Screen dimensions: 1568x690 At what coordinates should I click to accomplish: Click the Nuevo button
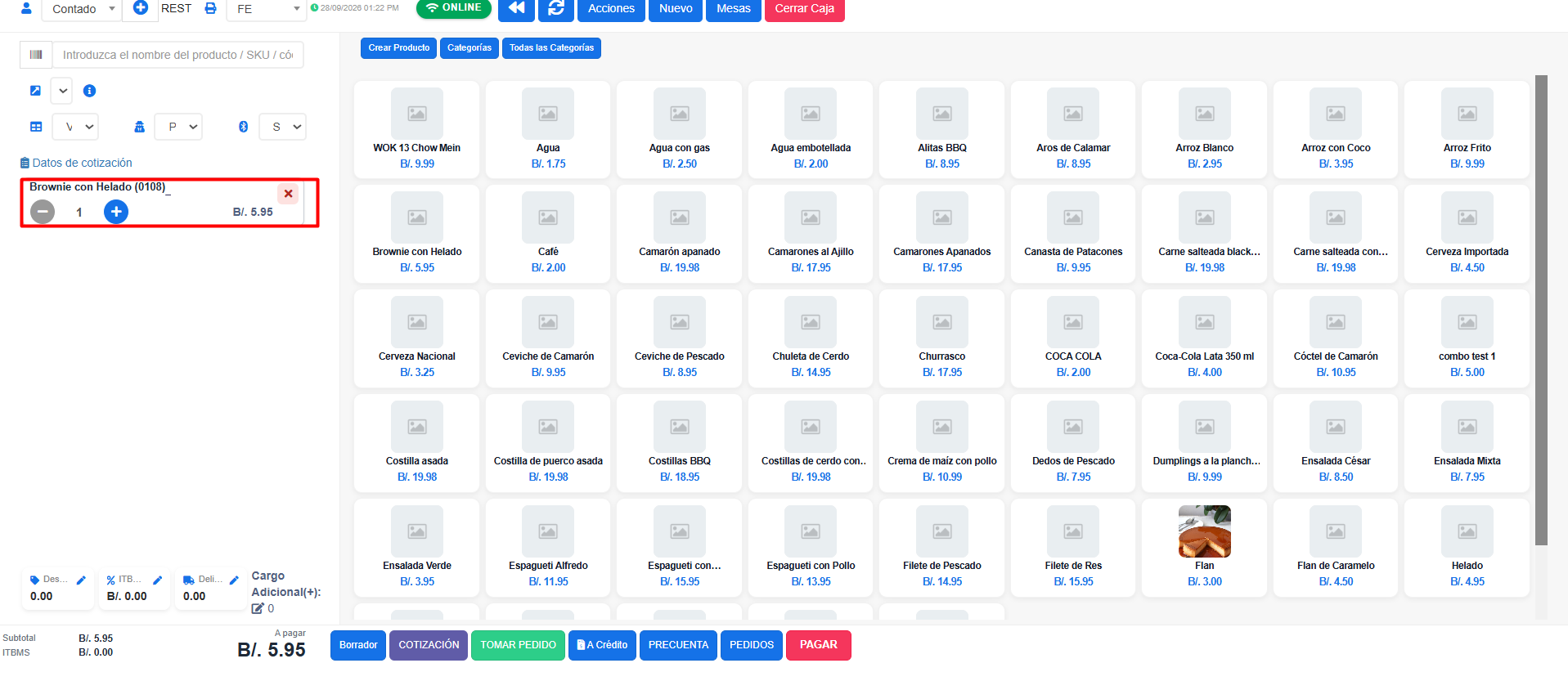coord(676,8)
